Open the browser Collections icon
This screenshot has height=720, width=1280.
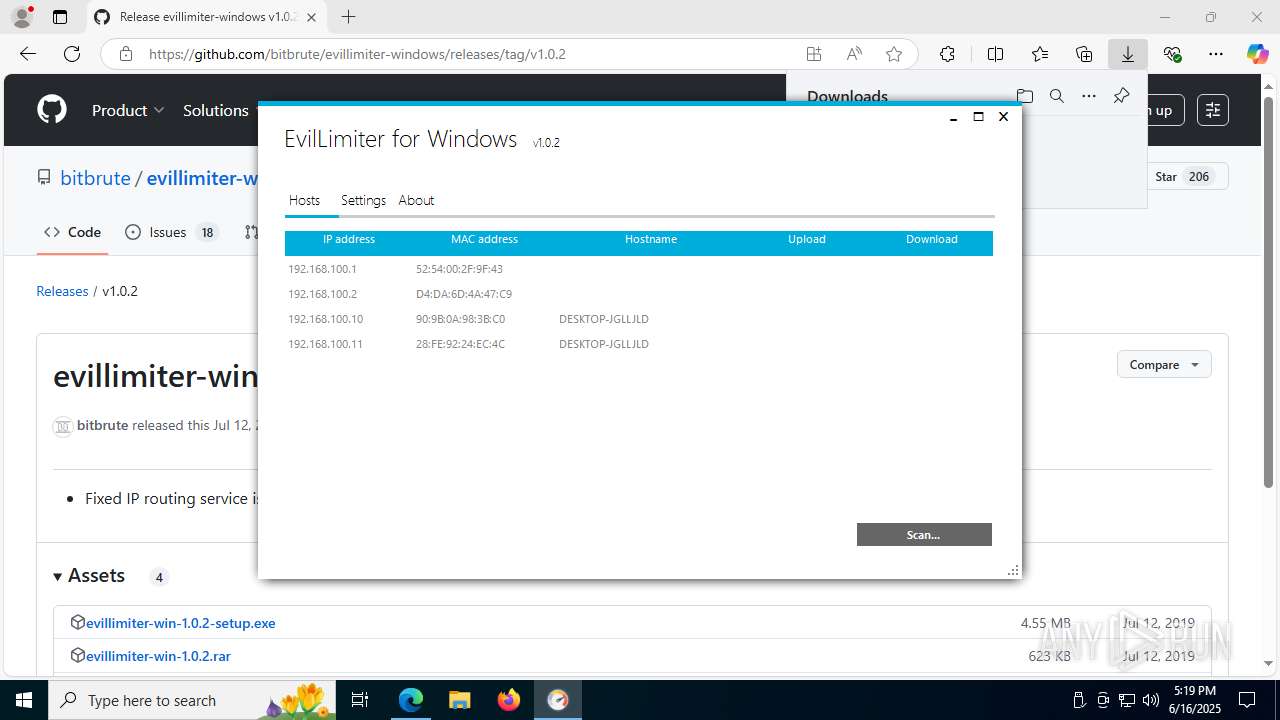[1084, 54]
